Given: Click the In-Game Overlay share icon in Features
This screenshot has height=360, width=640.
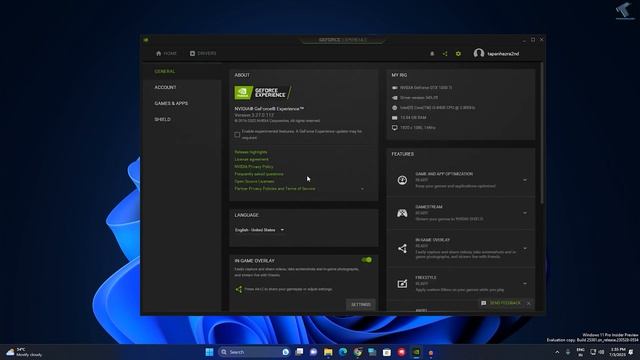Looking at the screenshot, I should tap(402, 248).
